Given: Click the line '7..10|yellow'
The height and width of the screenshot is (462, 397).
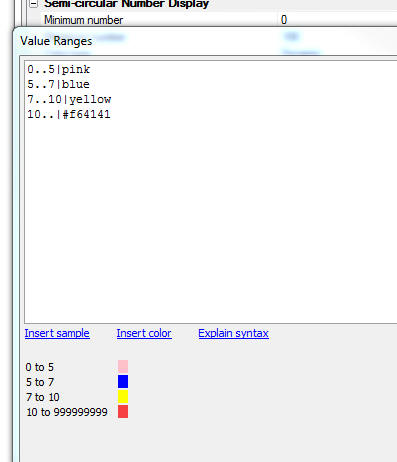Looking at the screenshot, I should 69,99.
